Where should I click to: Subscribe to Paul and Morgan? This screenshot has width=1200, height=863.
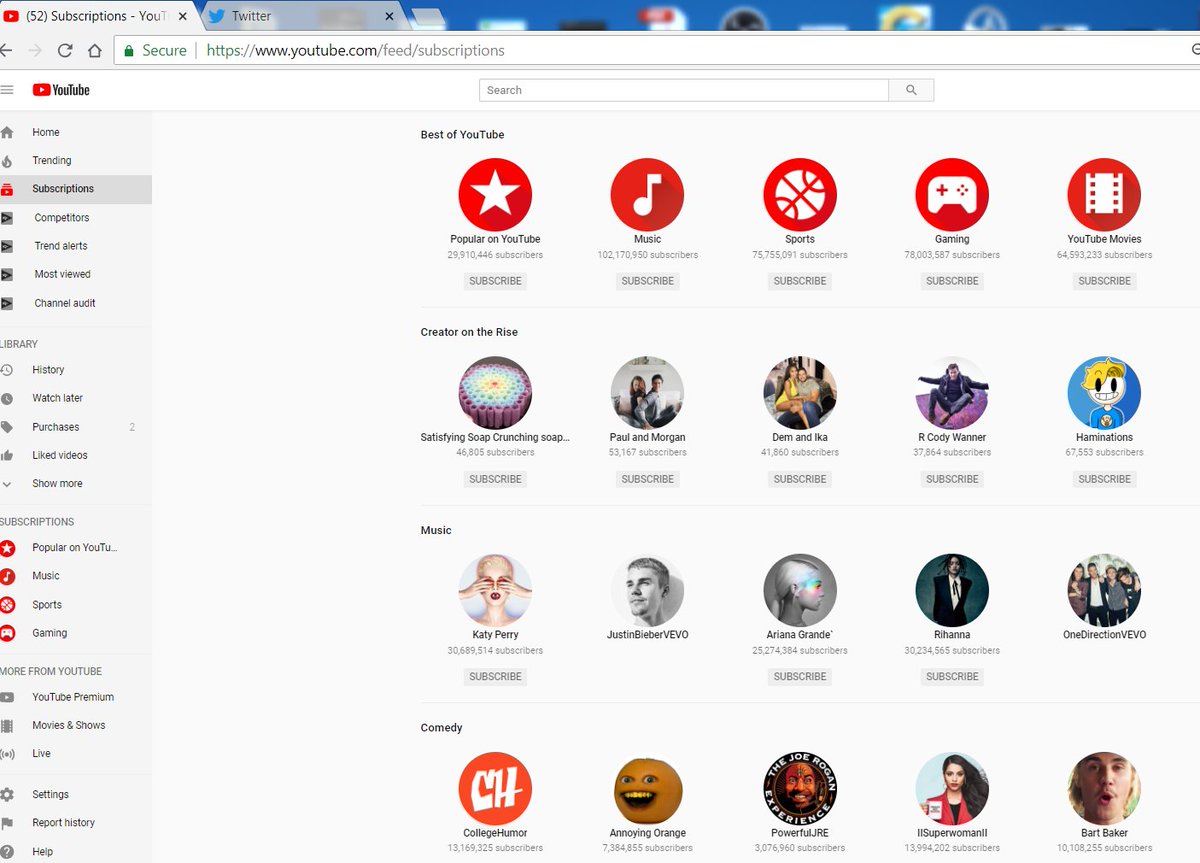point(647,479)
